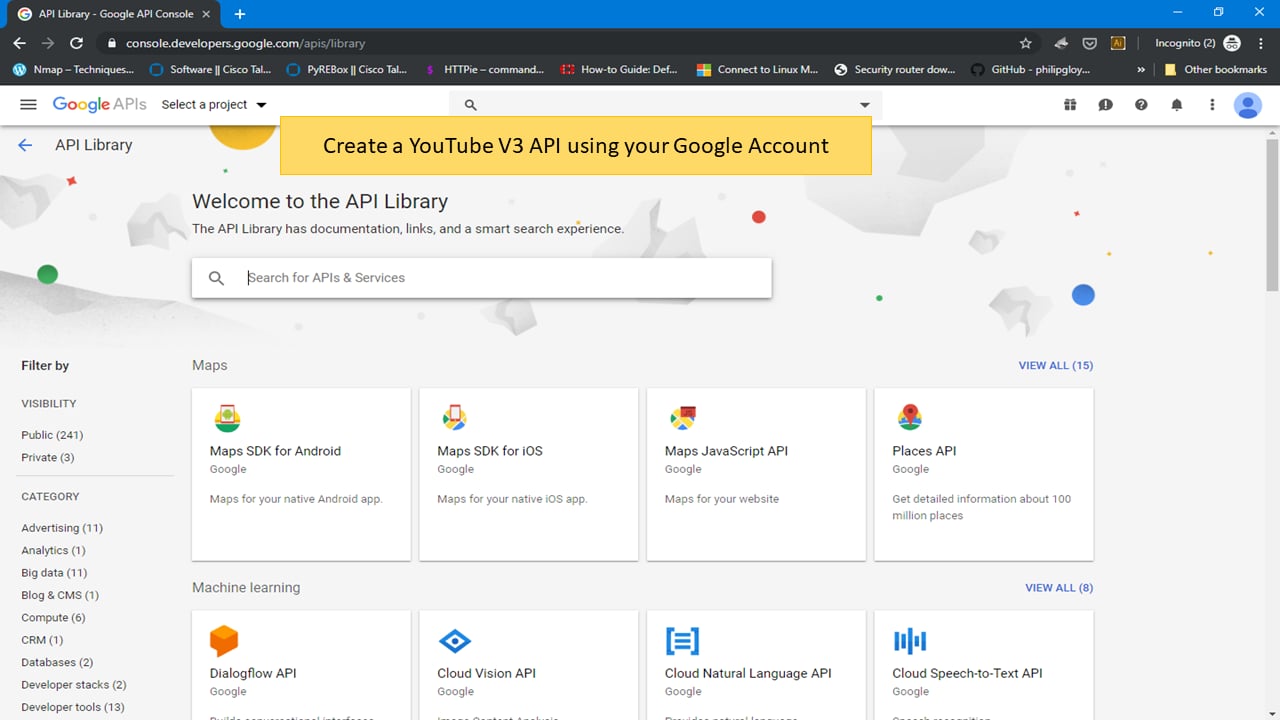Click the Search for APIs & Services field

481,278
